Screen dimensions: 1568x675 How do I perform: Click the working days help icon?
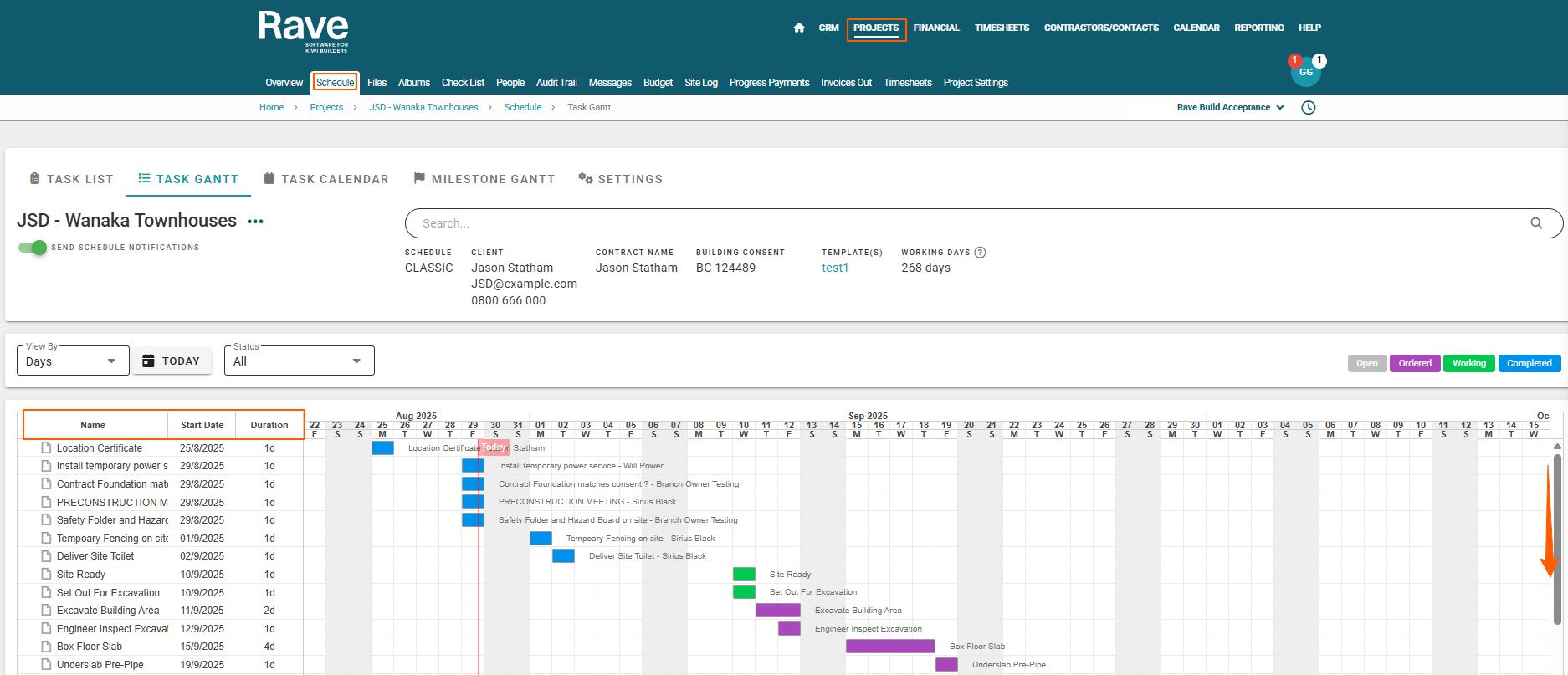980,253
